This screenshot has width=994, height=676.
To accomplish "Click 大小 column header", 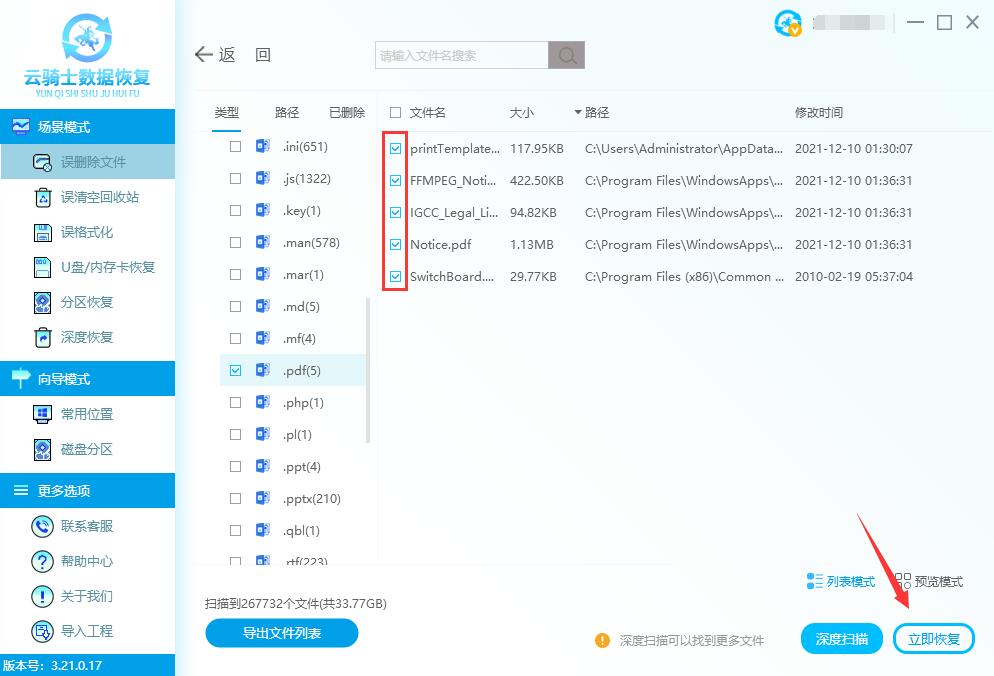I will [x=522, y=112].
